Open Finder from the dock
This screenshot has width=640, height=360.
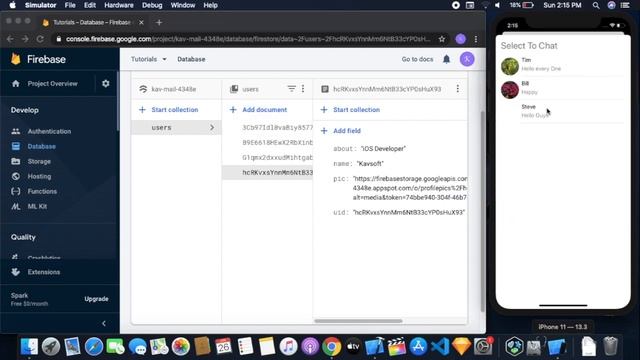[29, 347]
